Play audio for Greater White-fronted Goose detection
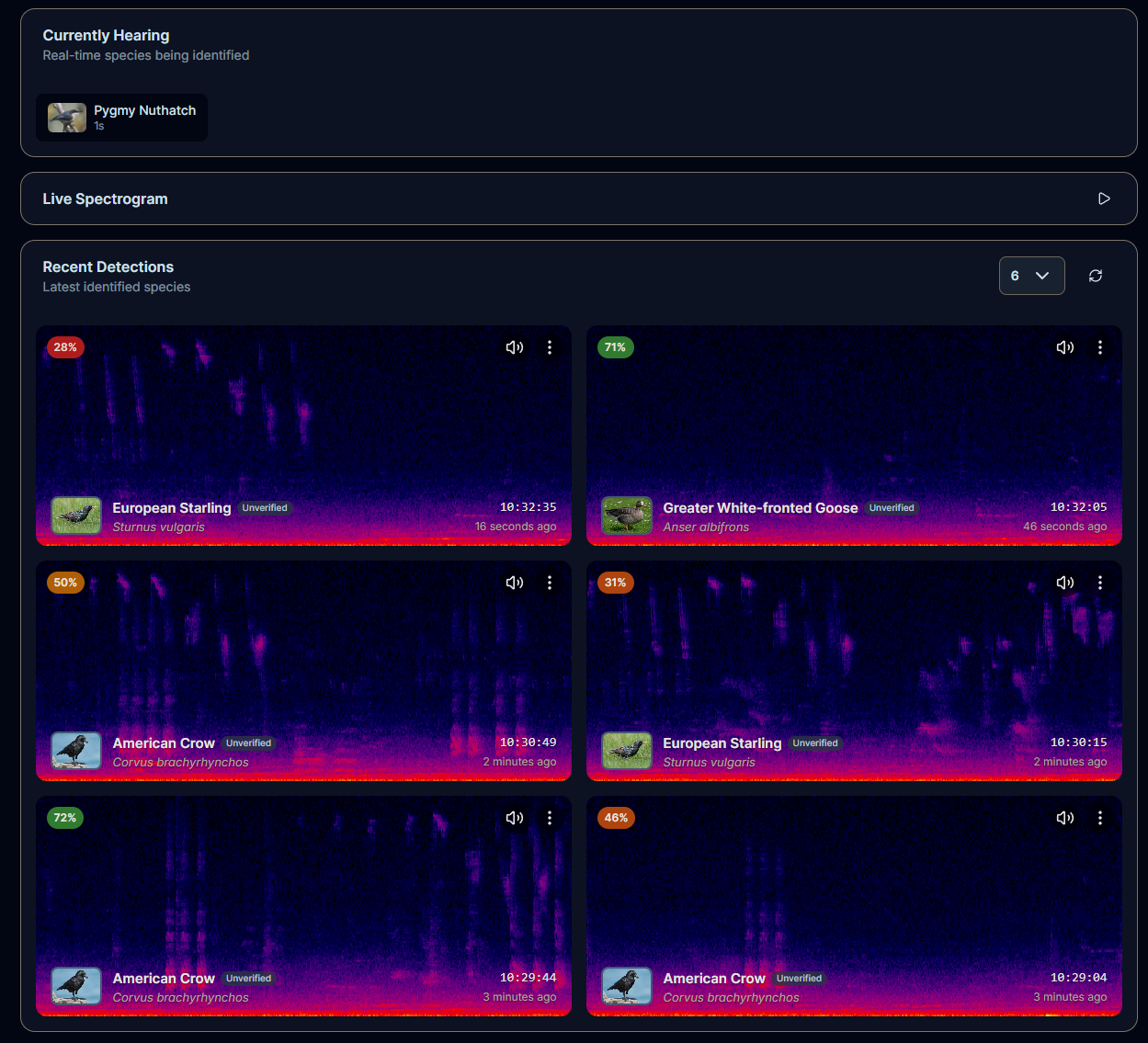 (1064, 347)
